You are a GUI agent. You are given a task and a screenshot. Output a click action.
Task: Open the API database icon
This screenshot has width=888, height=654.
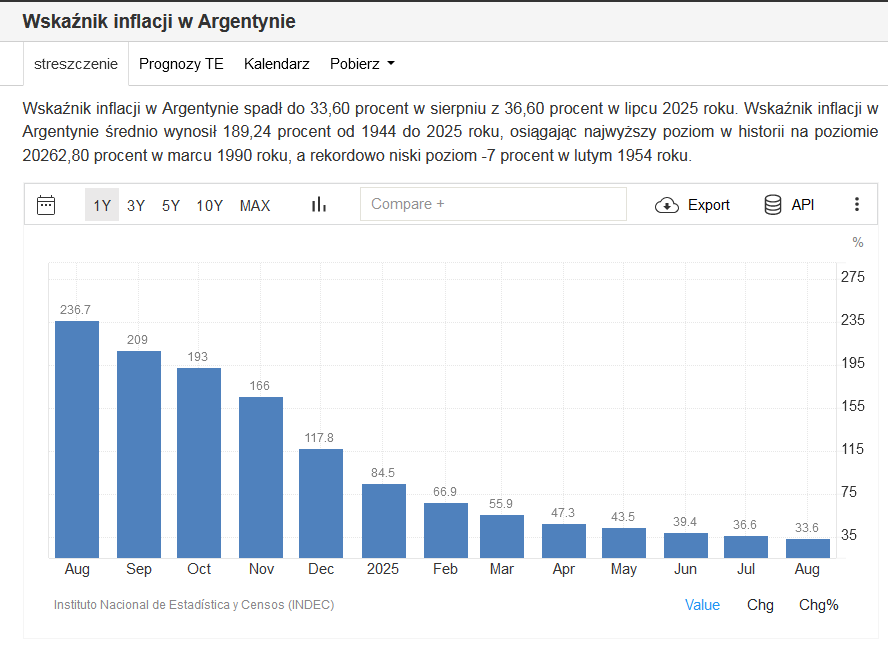(773, 205)
